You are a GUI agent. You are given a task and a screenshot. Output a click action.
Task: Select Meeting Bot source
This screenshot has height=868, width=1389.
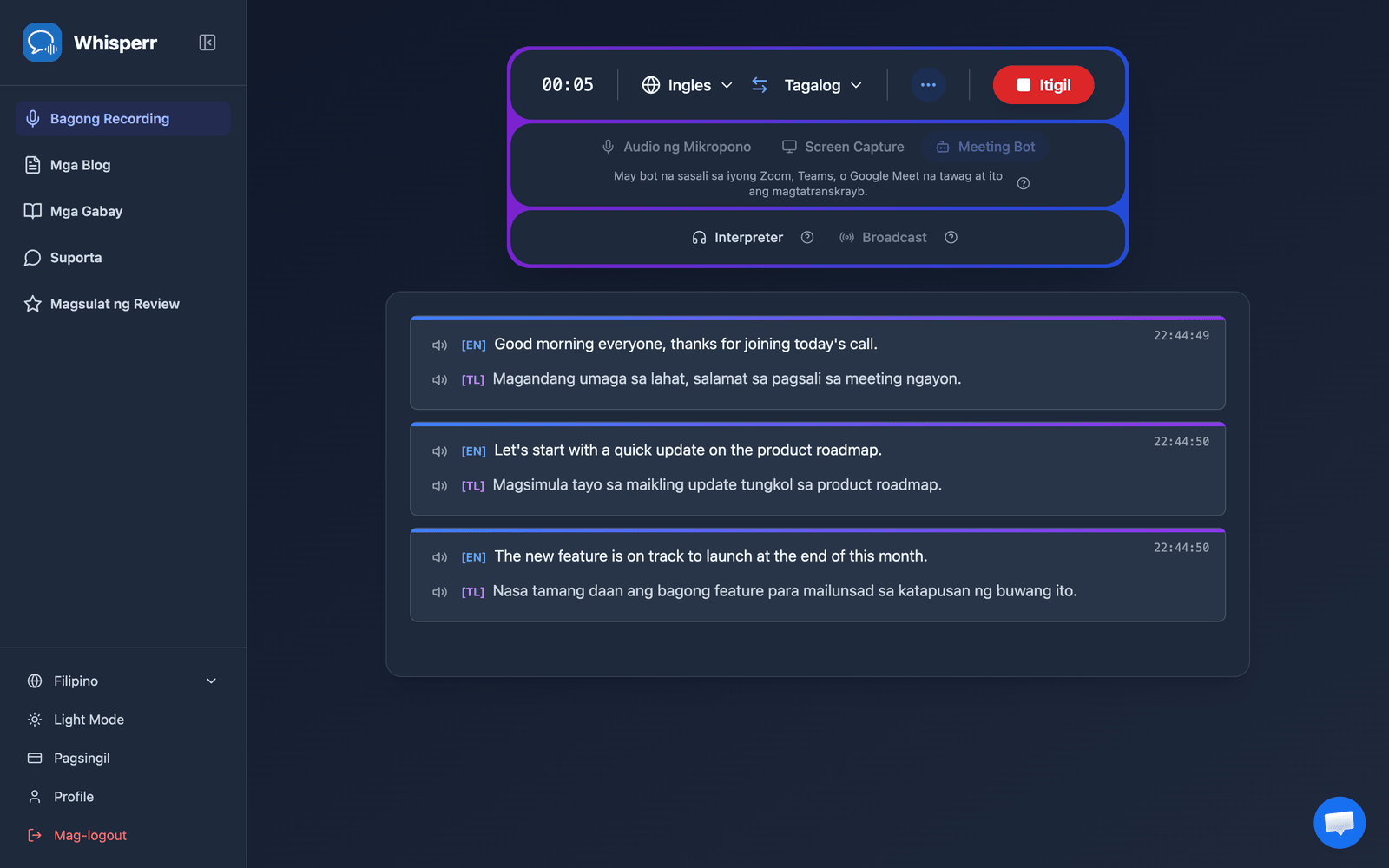point(985,147)
